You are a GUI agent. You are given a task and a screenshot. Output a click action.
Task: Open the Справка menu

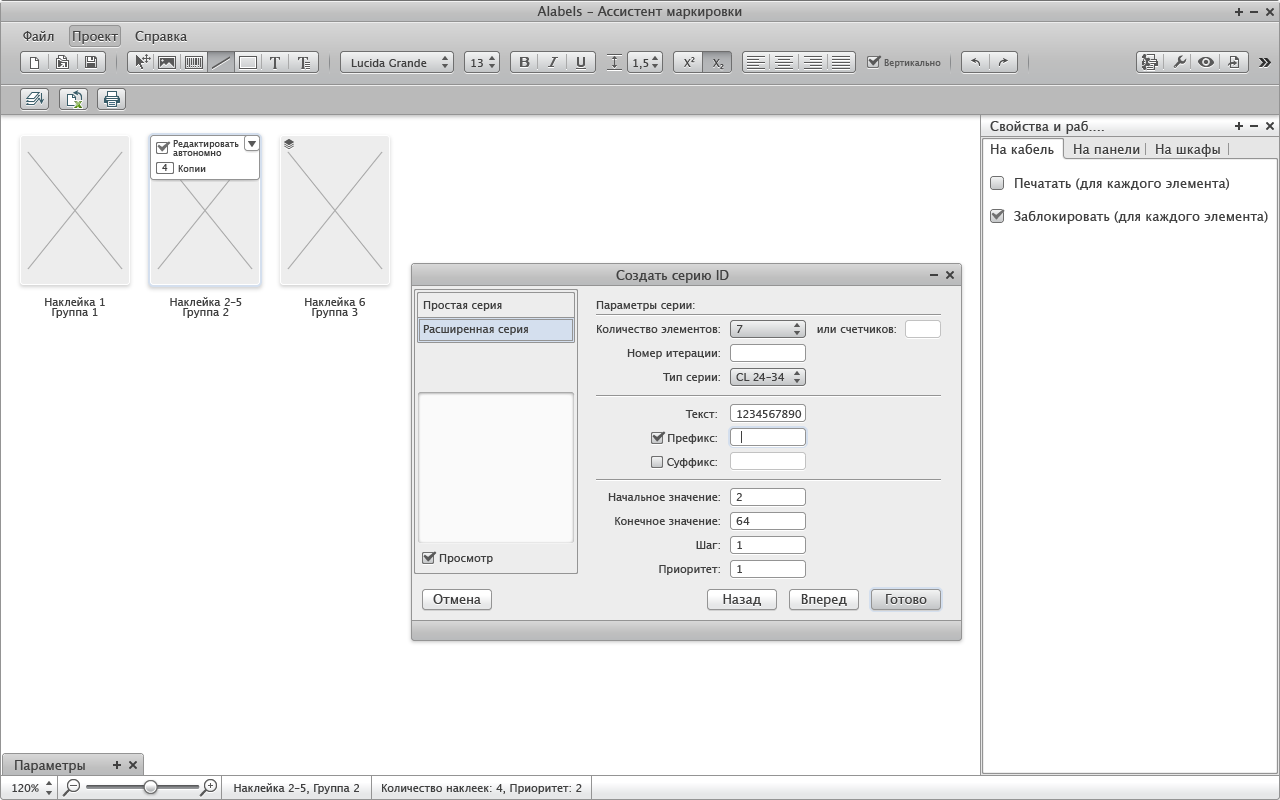pos(161,36)
